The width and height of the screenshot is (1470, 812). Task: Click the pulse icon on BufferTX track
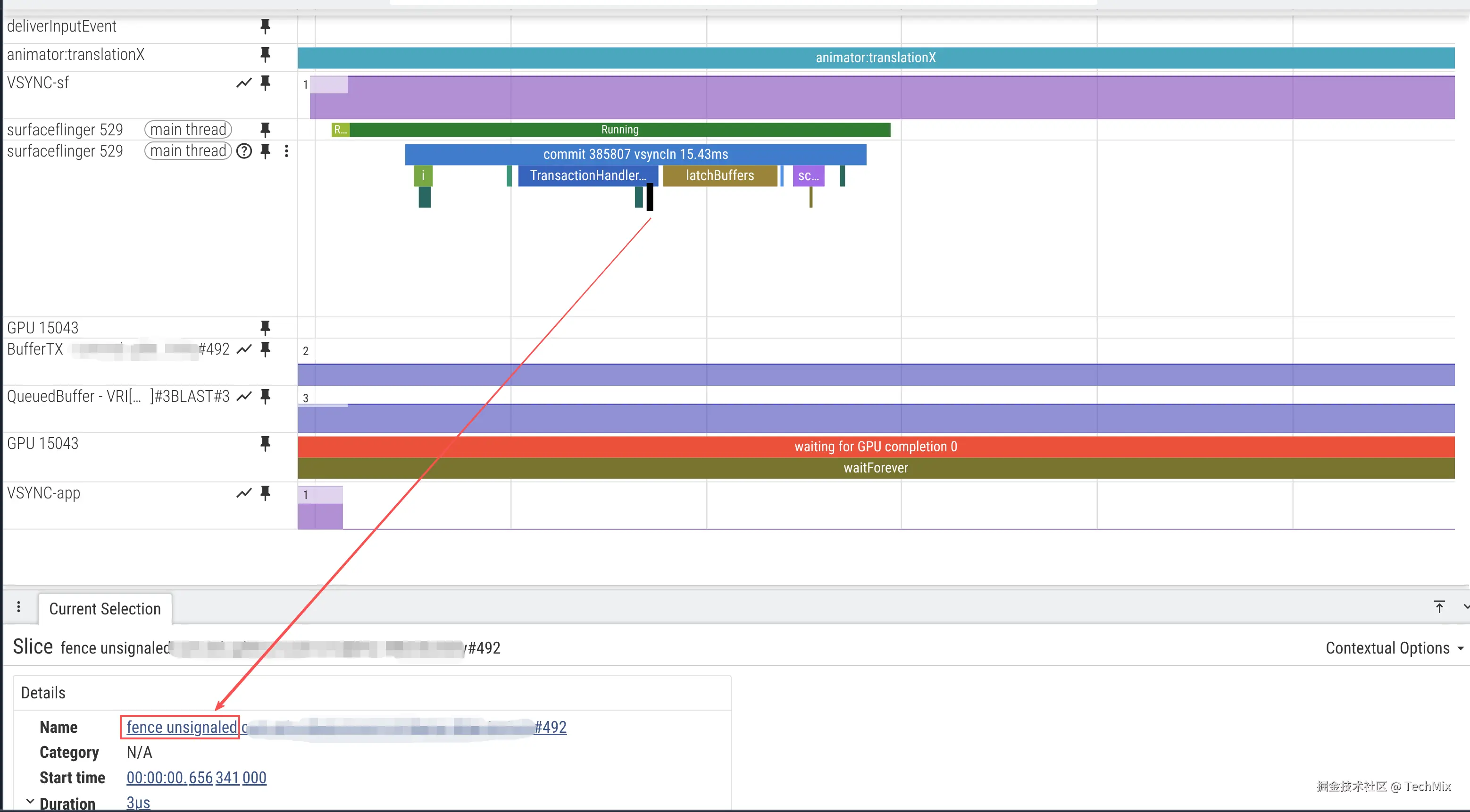click(244, 349)
